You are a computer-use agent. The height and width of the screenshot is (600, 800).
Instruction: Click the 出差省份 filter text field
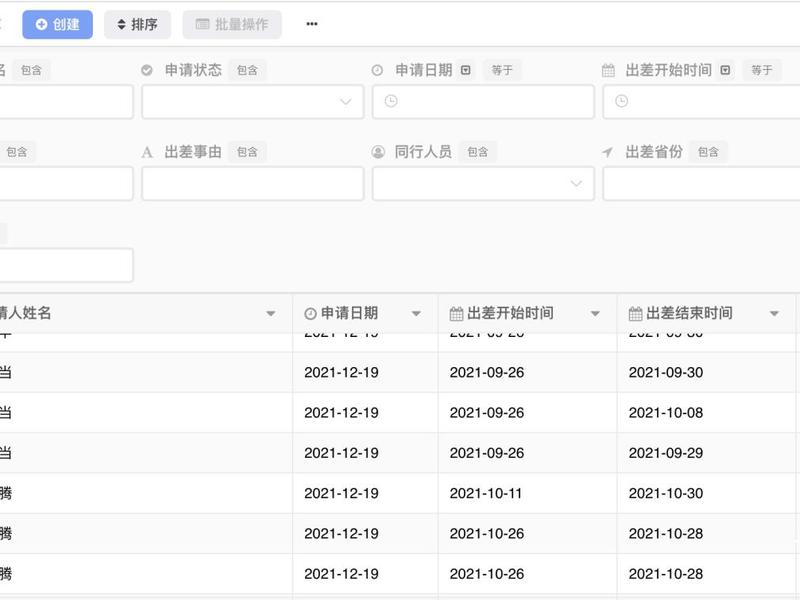(x=702, y=183)
